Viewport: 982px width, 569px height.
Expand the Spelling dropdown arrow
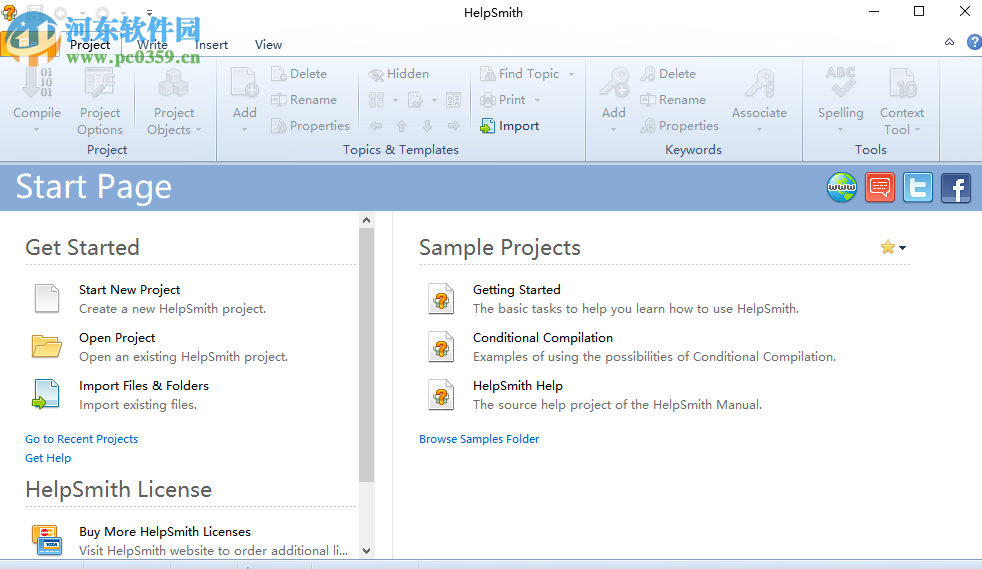[x=840, y=130]
